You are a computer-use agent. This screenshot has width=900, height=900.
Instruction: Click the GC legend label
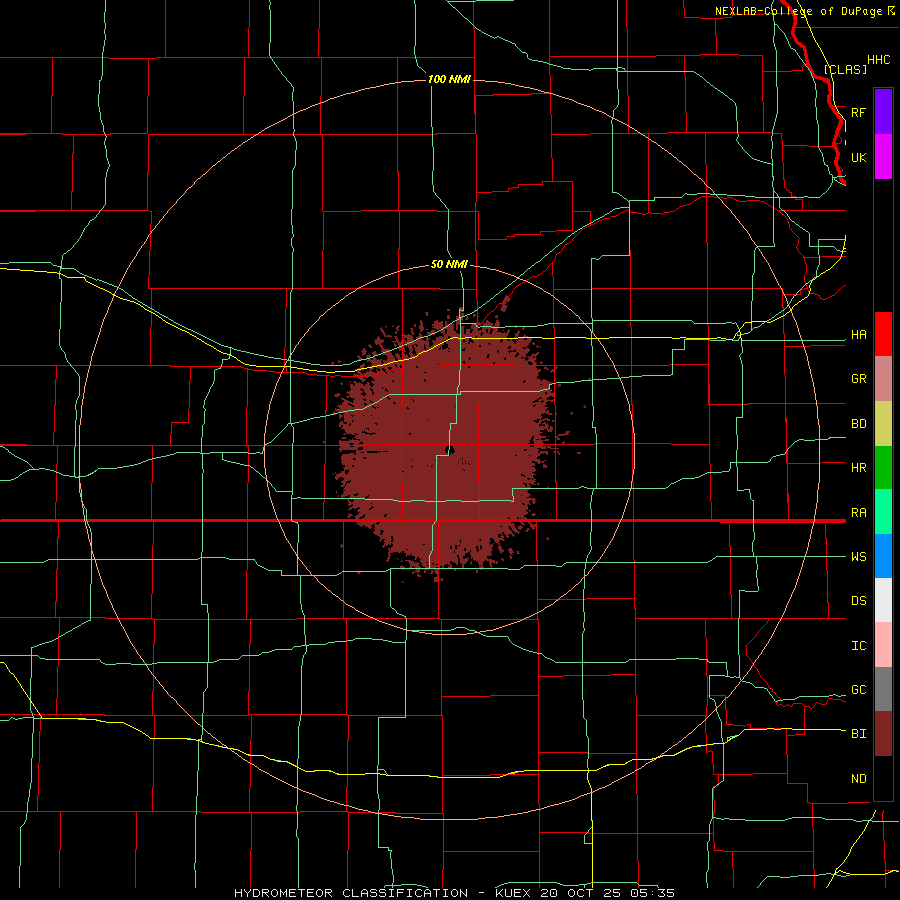(x=858, y=689)
